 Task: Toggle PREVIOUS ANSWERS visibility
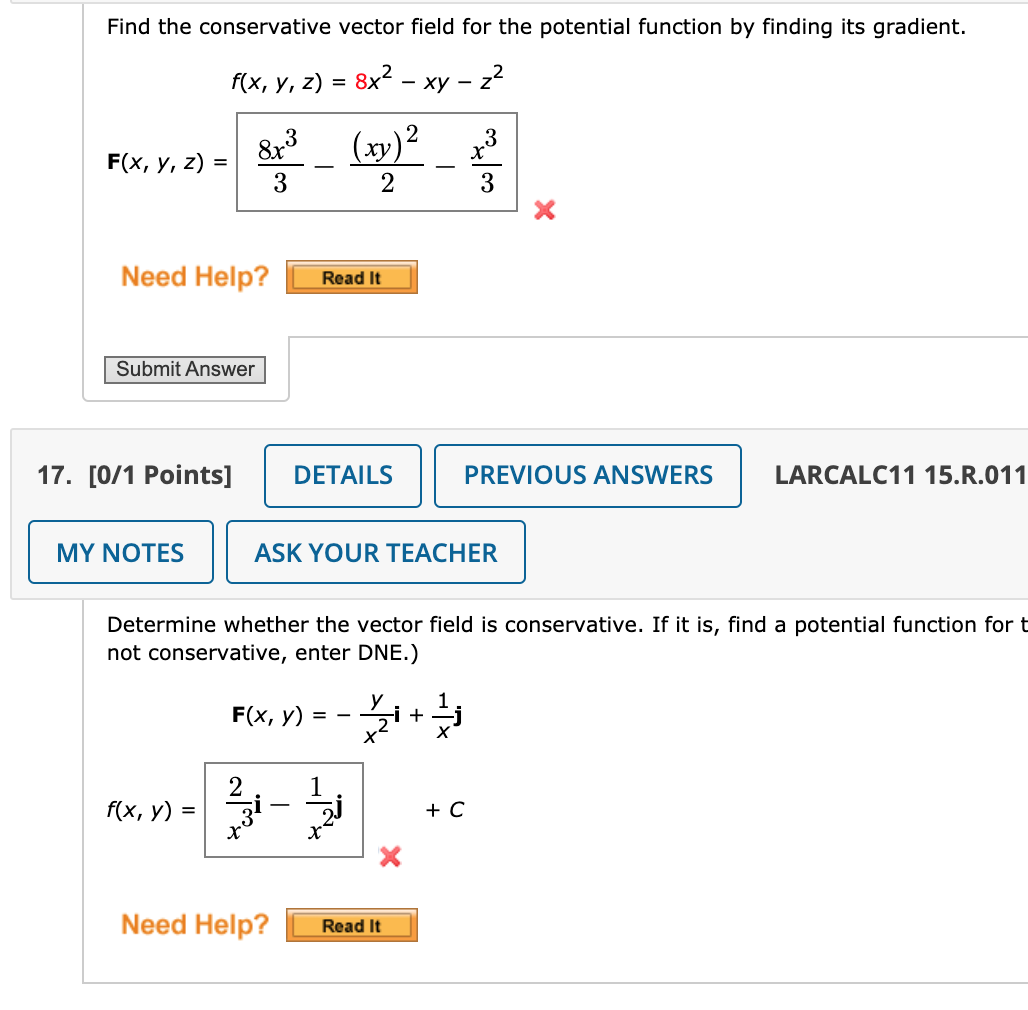587,476
